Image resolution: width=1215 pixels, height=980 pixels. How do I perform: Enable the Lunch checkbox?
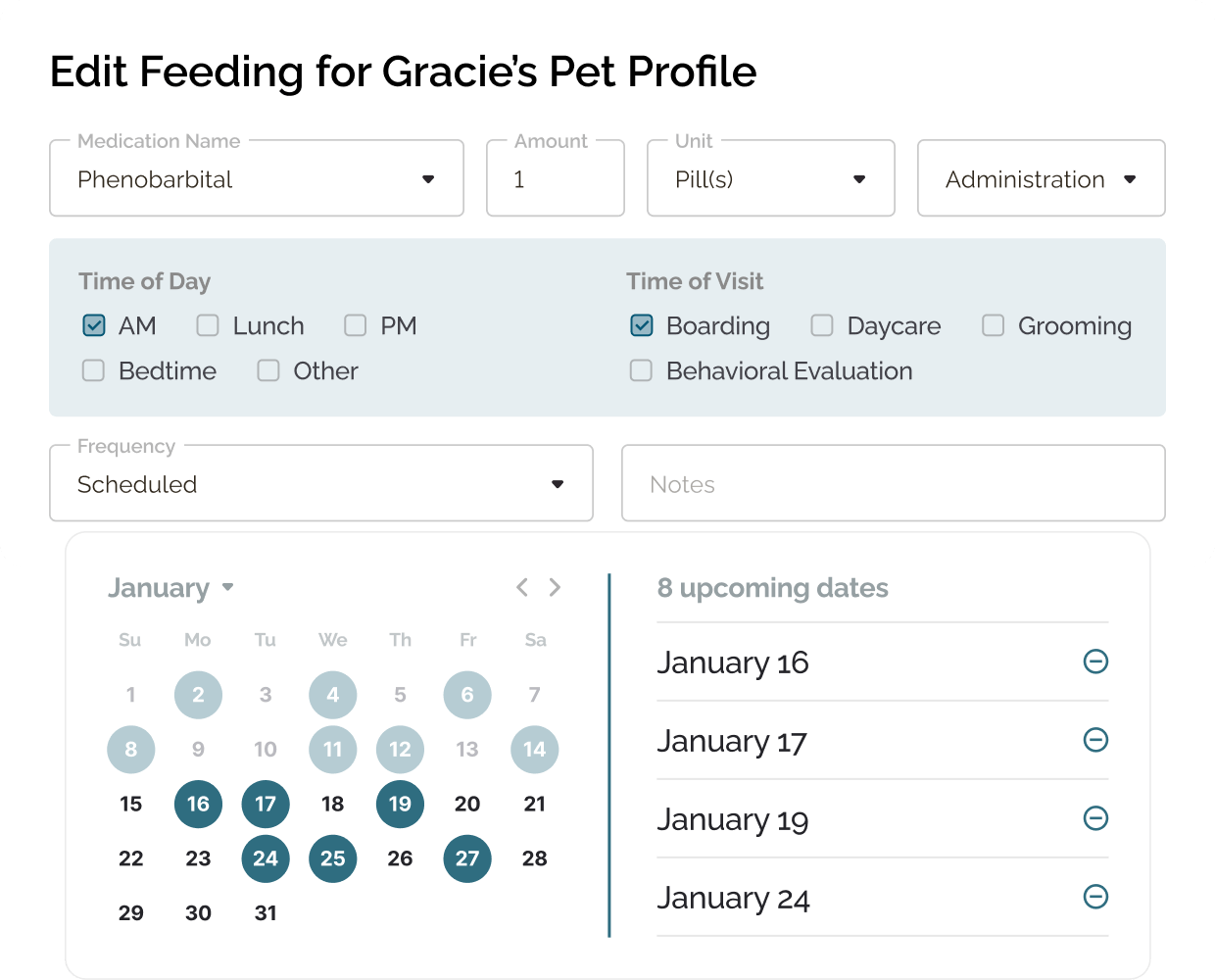click(x=208, y=325)
